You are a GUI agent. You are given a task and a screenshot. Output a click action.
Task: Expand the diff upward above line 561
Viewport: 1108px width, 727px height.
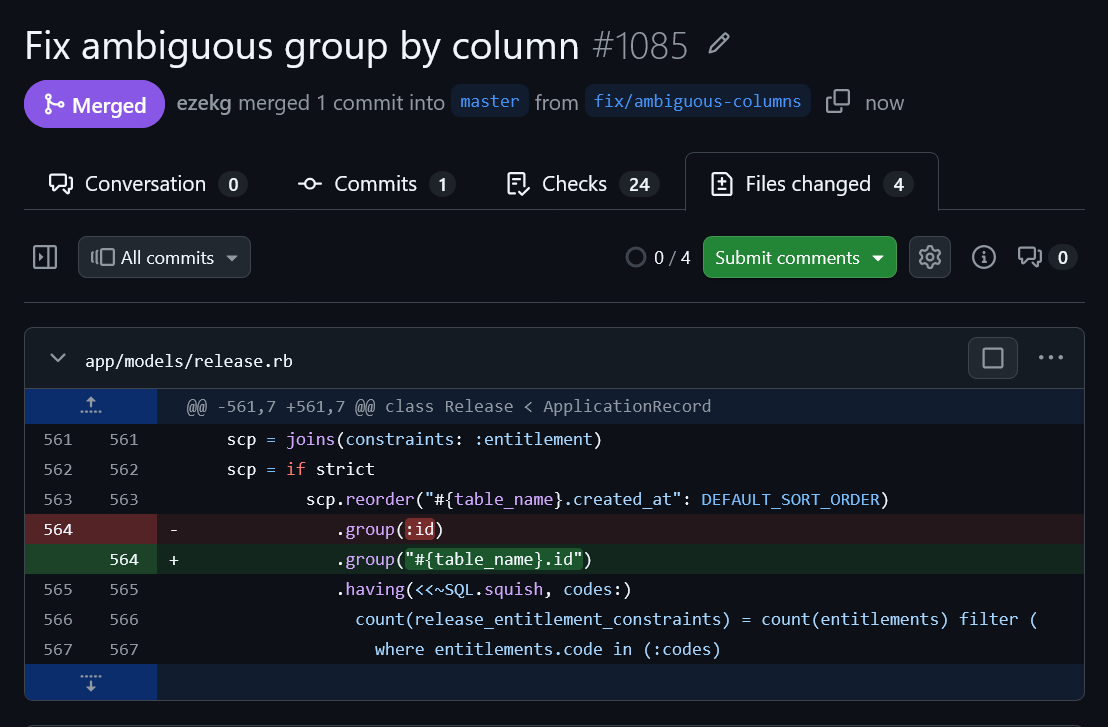90,406
